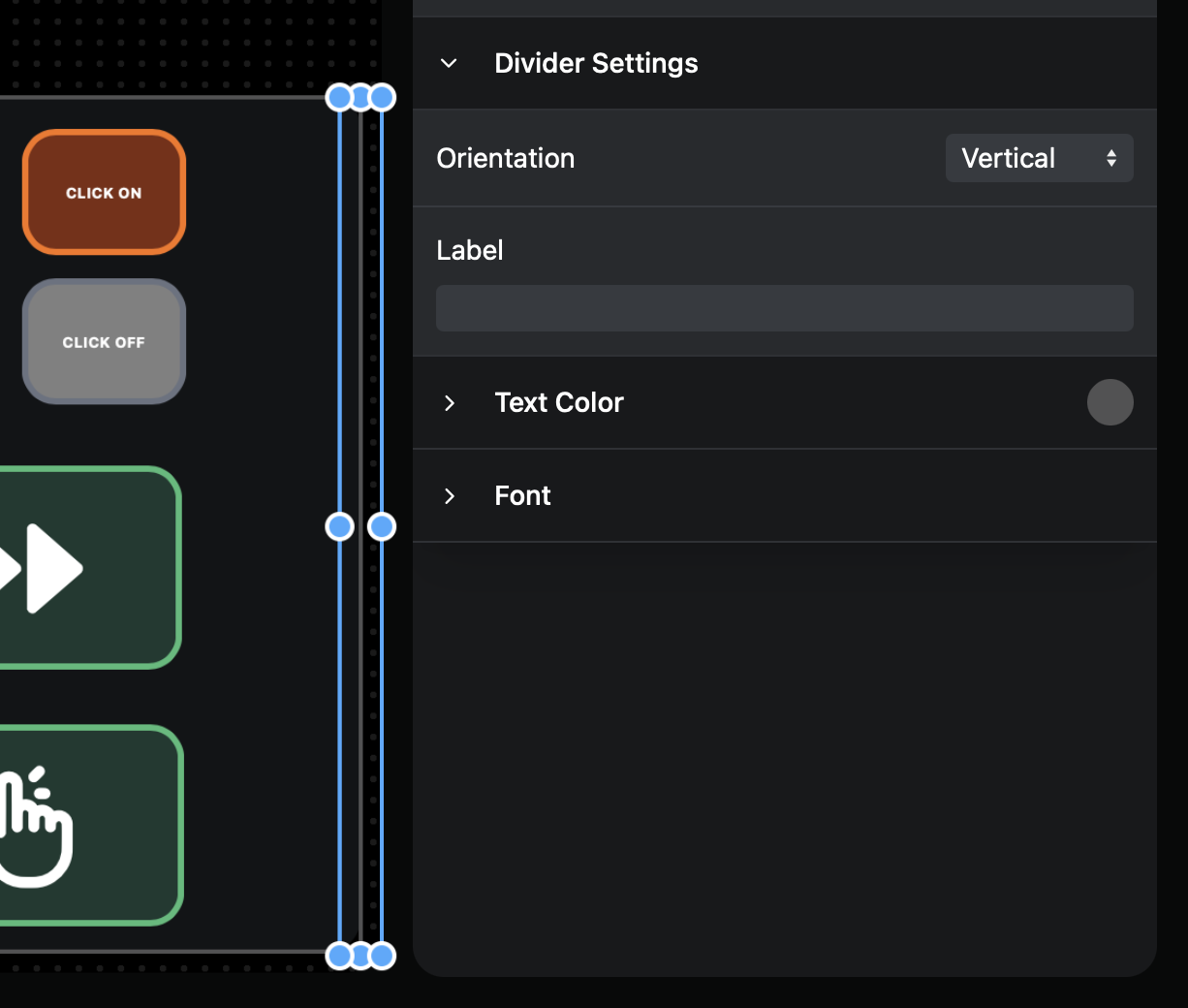The image size is (1188, 1008).
Task: Click the top-center divider selection handle
Action: (x=360, y=97)
